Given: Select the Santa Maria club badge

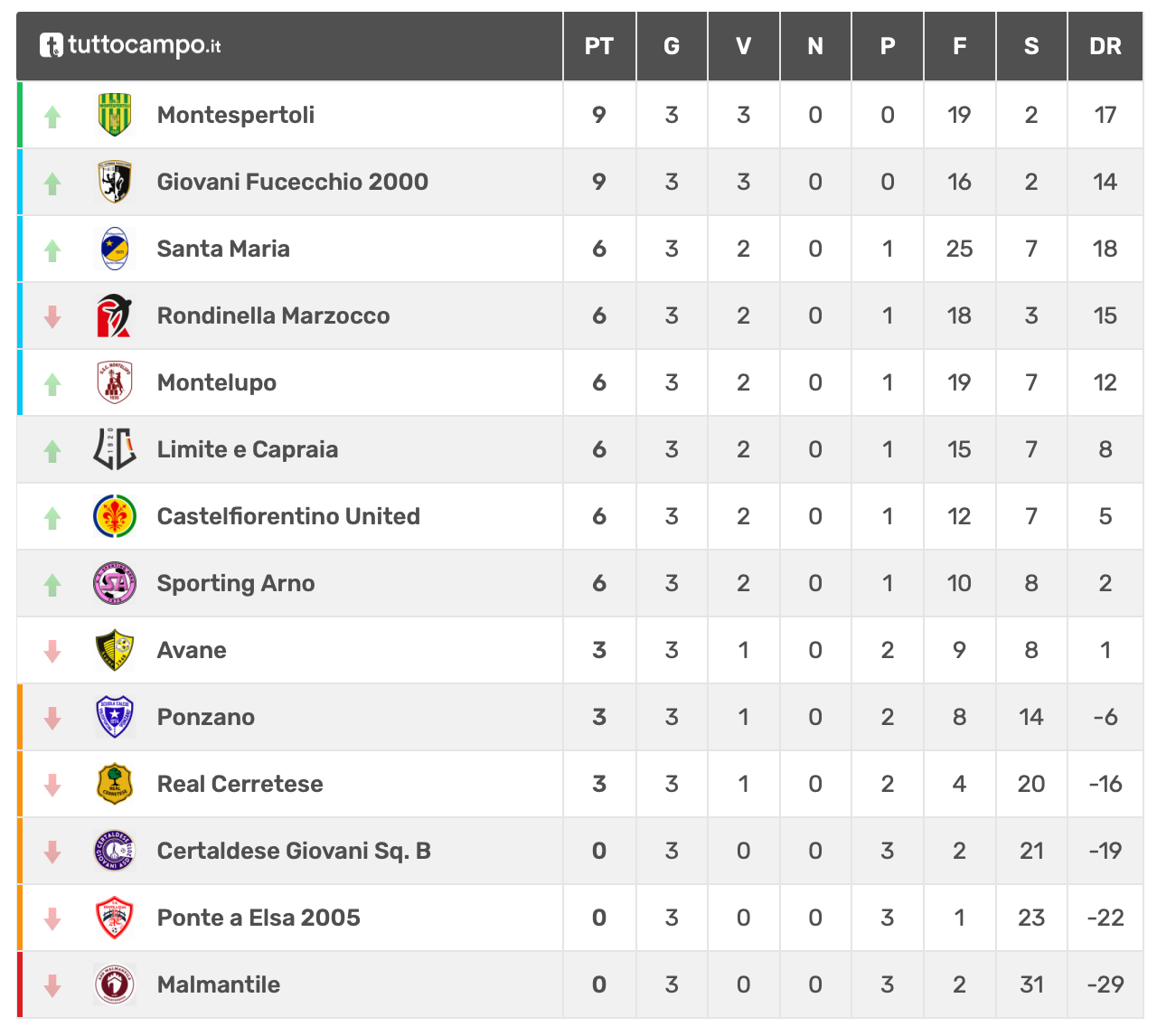Looking at the screenshot, I should coord(115,249).
